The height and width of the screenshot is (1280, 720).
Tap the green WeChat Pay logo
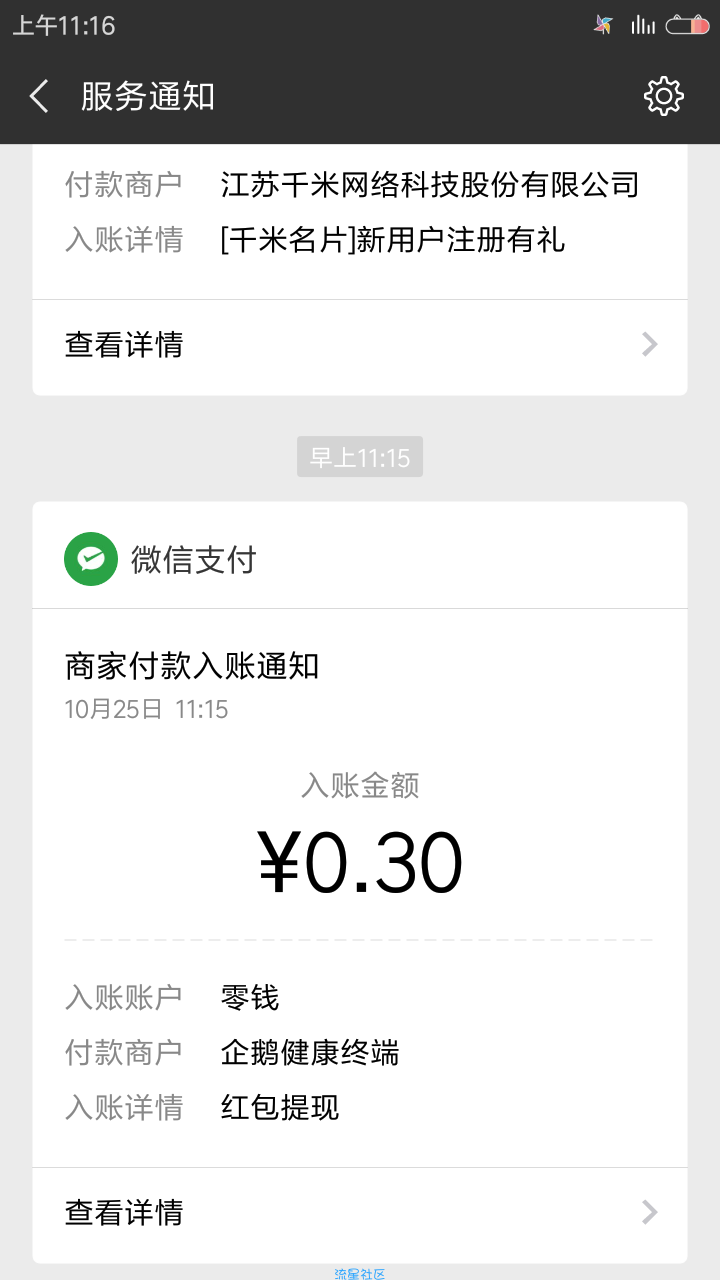[x=90, y=558]
